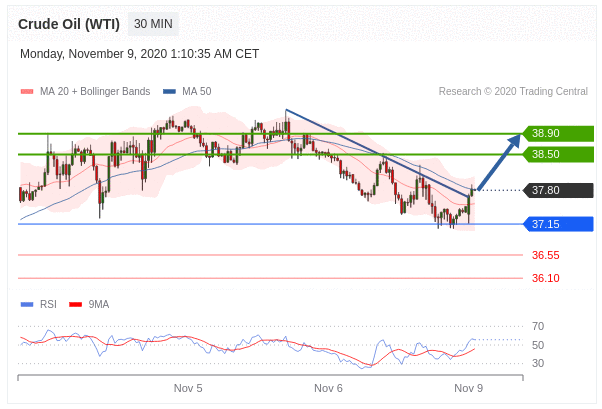Screen dimensions: 602x409
Task: Click the dark blue MA 50 swatch
Action: 169,91
